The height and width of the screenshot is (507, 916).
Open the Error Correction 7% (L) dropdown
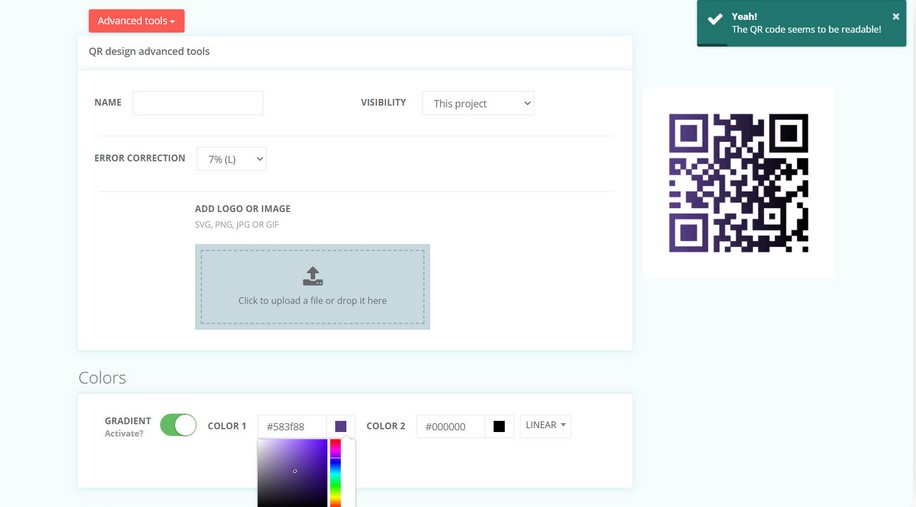click(x=231, y=159)
